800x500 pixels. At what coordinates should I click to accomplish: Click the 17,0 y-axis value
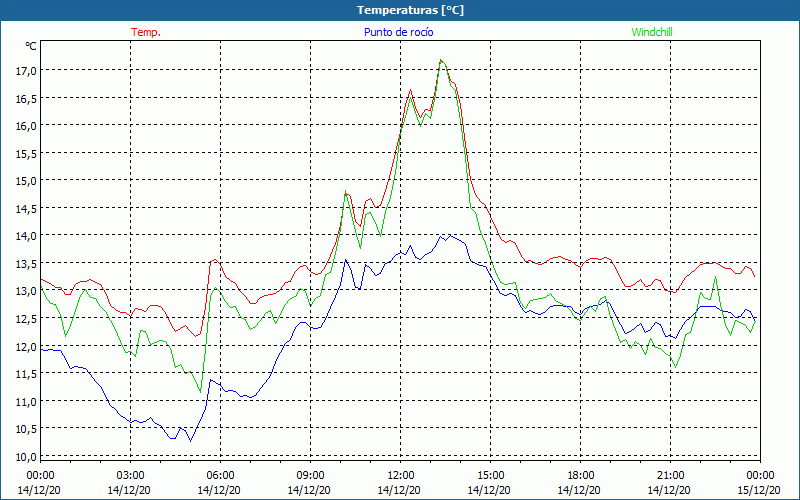pyautogui.click(x=26, y=71)
